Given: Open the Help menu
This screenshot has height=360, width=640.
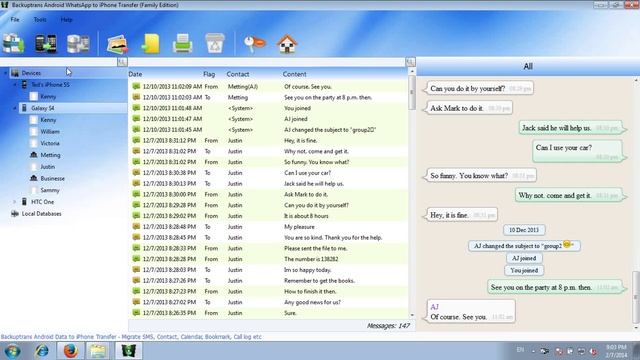Looking at the screenshot, I should (x=67, y=20).
